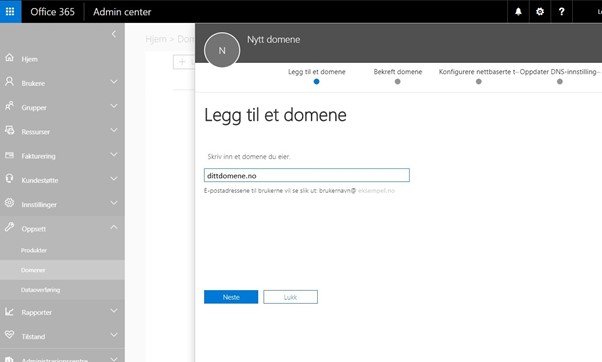Select the Oppdater DNS-innstilling step

(x=560, y=76)
